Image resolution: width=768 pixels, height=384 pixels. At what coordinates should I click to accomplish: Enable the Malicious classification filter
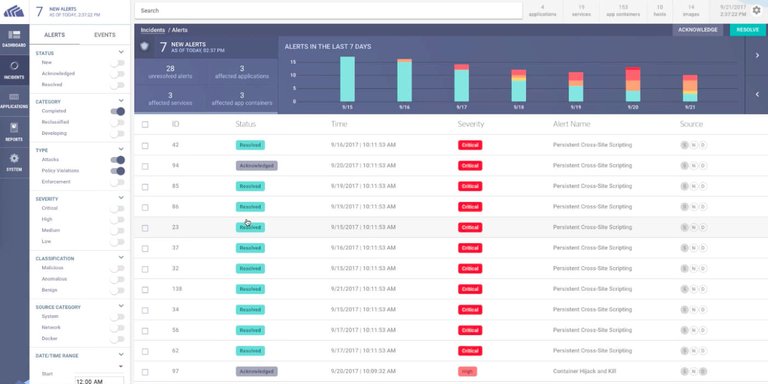coord(118,268)
